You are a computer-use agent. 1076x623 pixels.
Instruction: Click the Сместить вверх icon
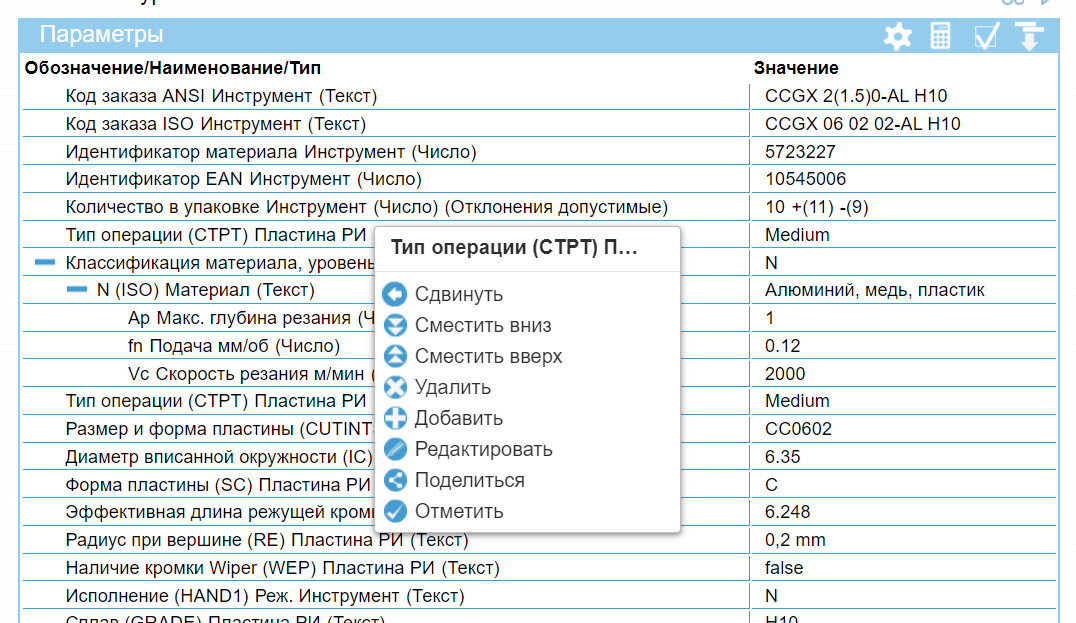click(x=396, y=356)
